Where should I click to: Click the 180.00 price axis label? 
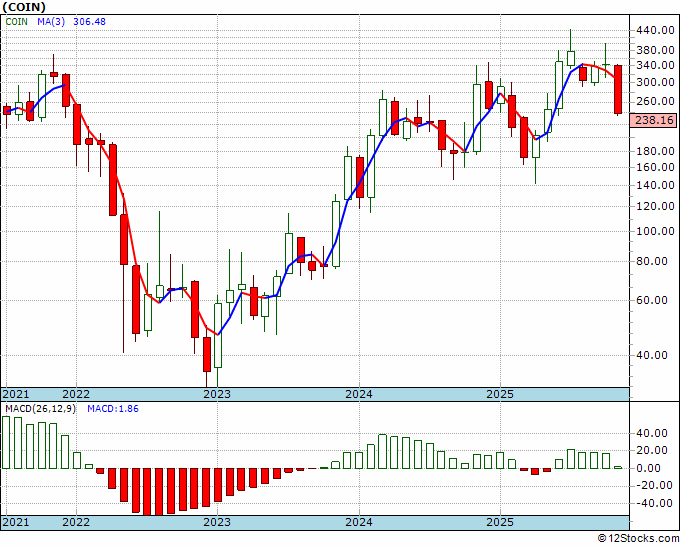click(655, 151)
